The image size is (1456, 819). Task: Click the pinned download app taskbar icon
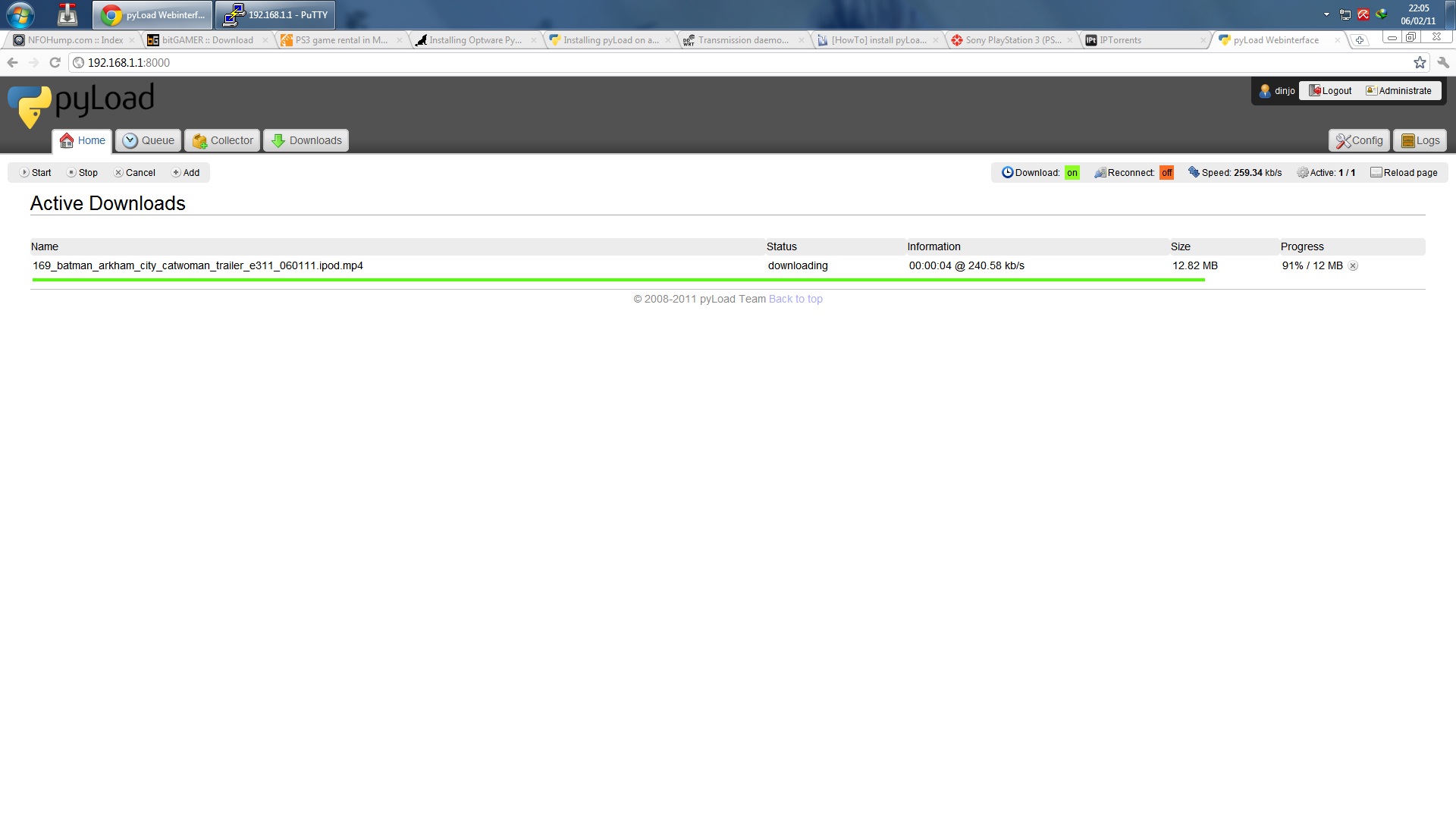67,14
